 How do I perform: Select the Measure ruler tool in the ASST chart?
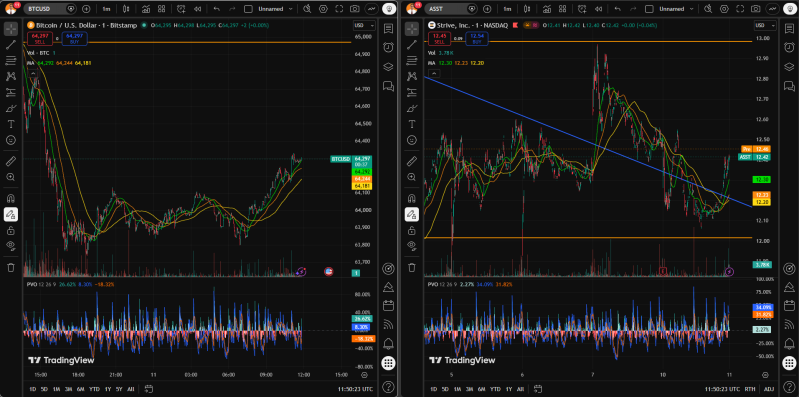tap(411, 162)
